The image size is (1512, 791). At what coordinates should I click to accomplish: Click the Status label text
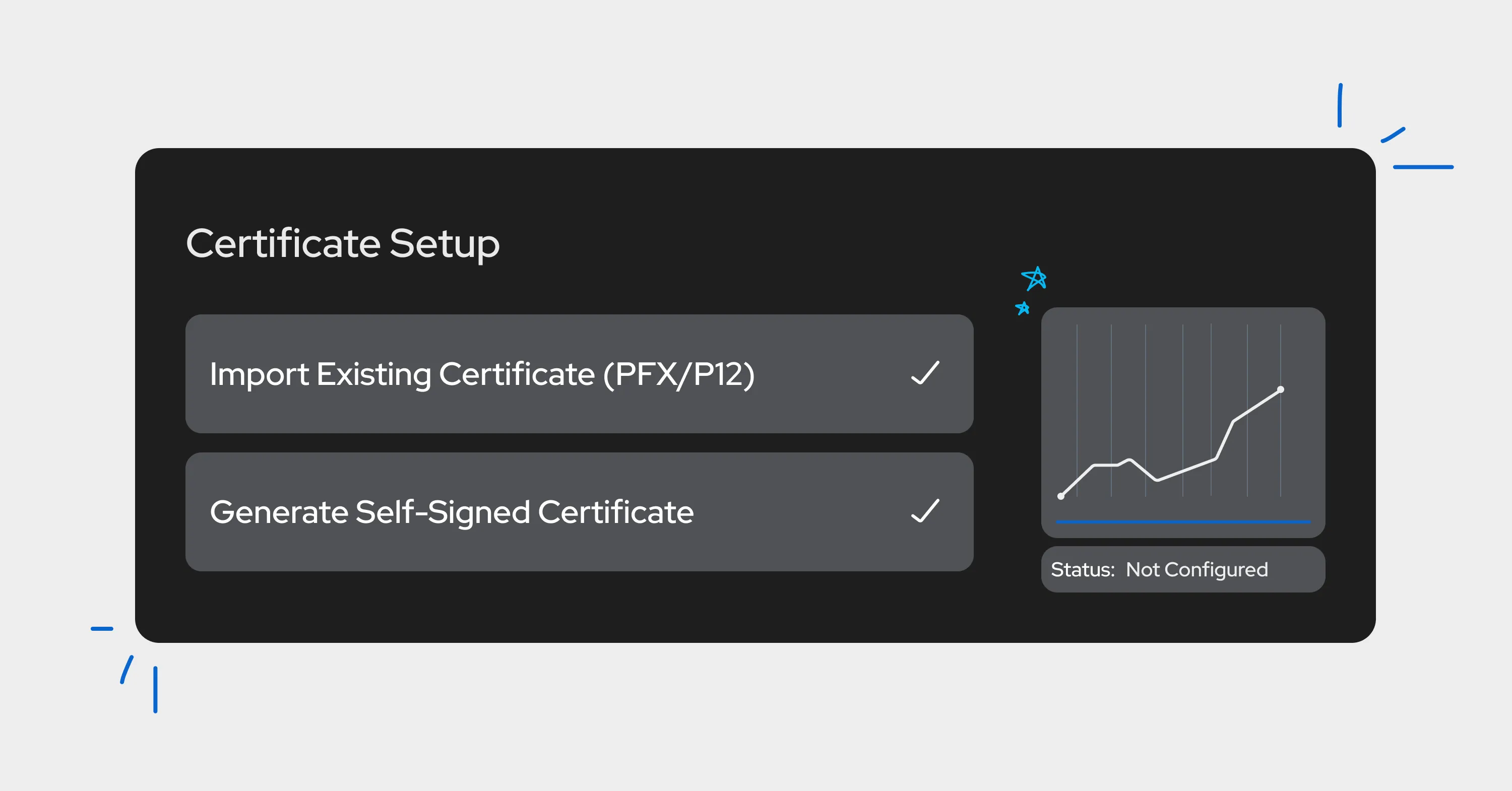(1083, 570)
